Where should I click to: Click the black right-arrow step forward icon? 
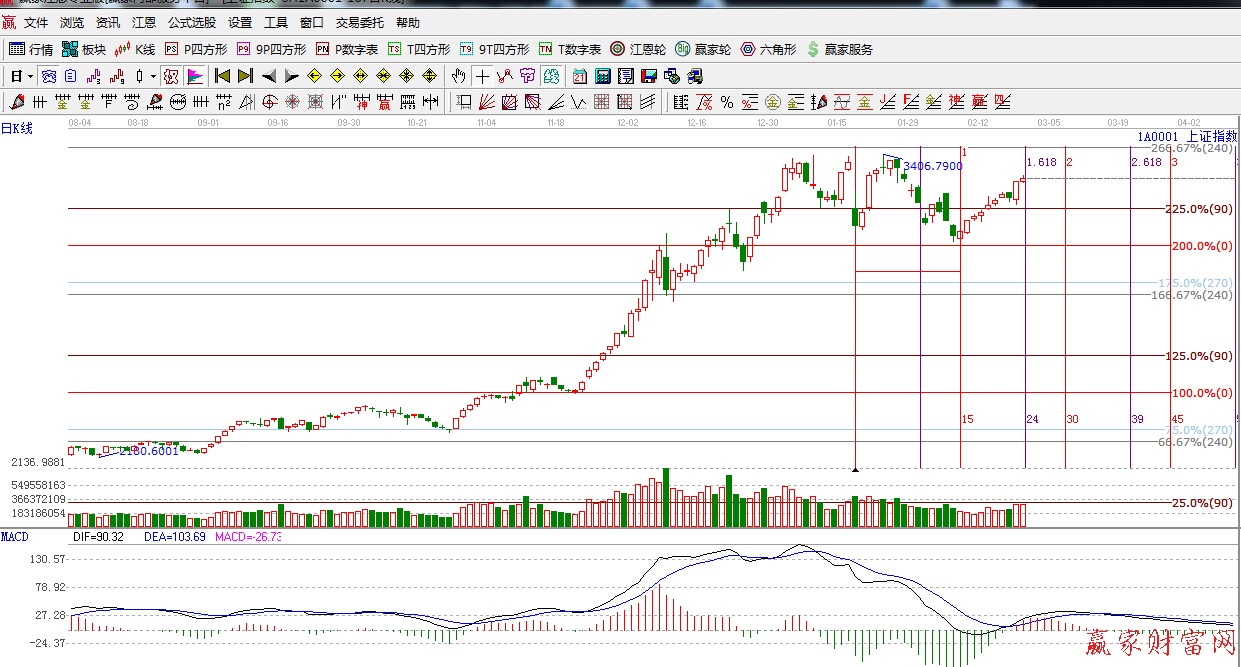pyautogui.click(x=291, y=76)
